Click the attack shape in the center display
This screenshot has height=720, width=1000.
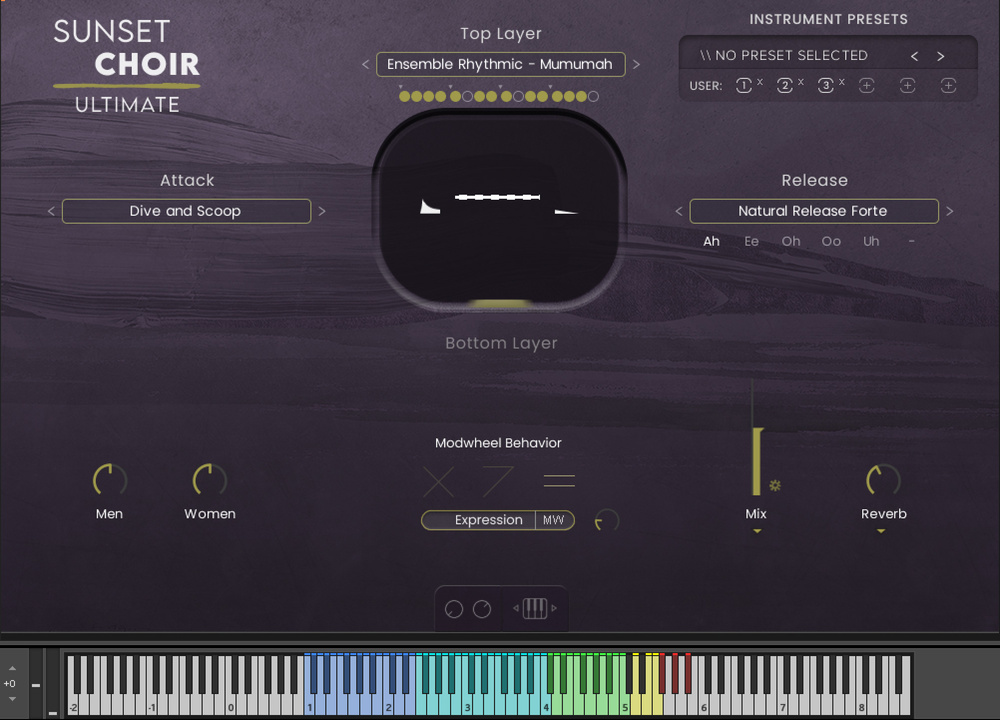429,207
